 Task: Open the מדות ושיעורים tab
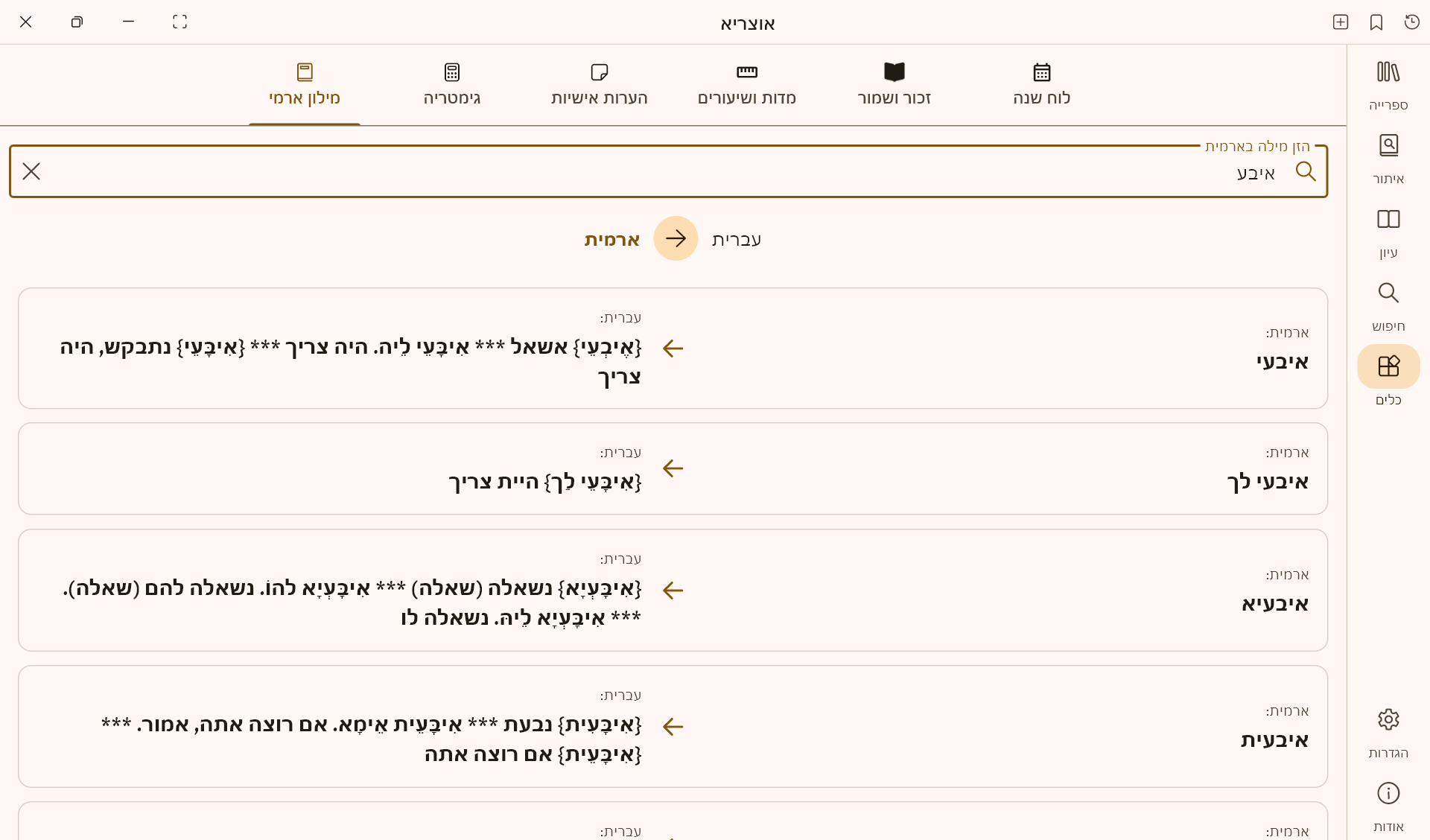coord(746,84)
